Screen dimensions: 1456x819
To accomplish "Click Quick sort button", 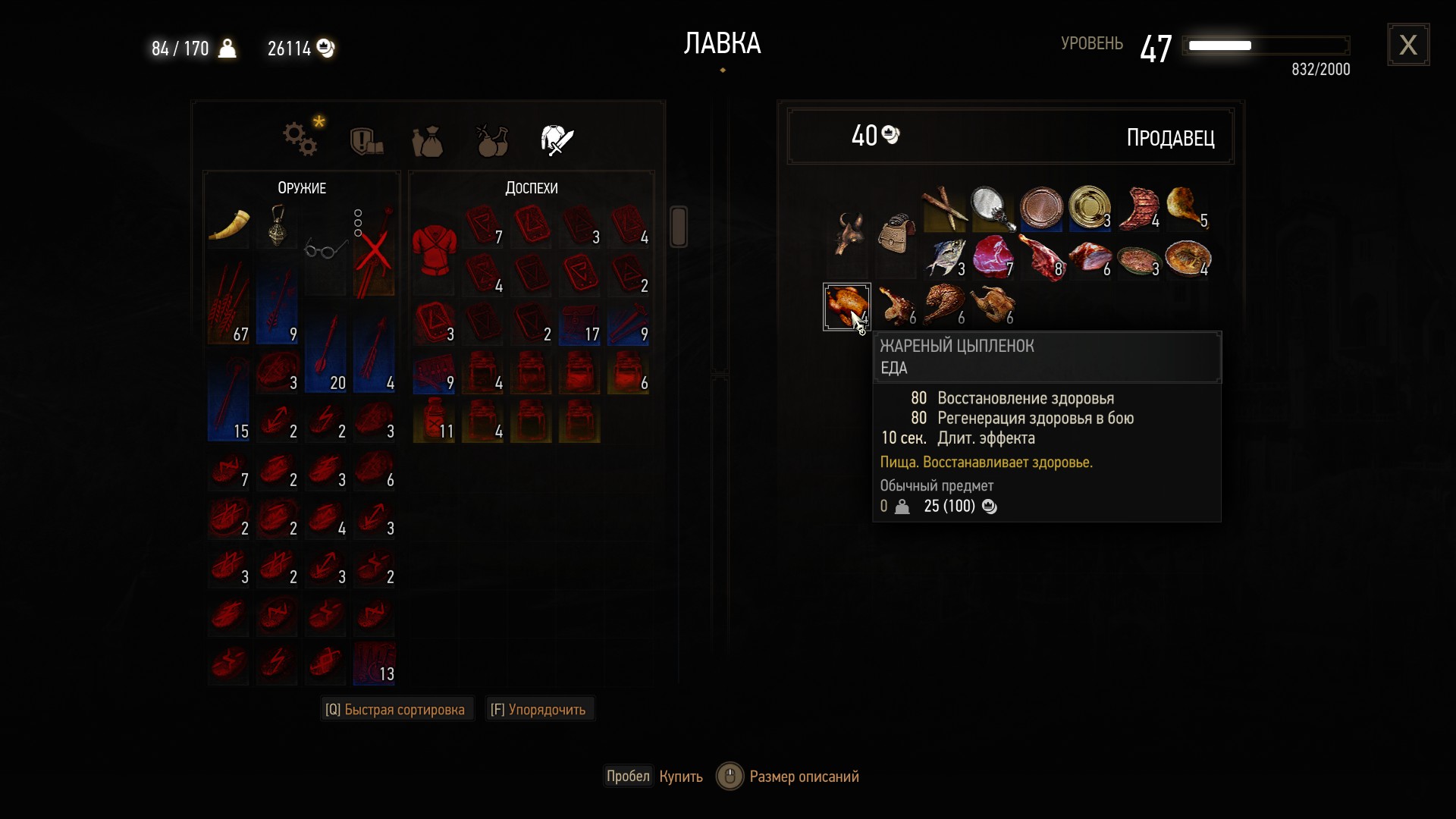I will point(395,709).
